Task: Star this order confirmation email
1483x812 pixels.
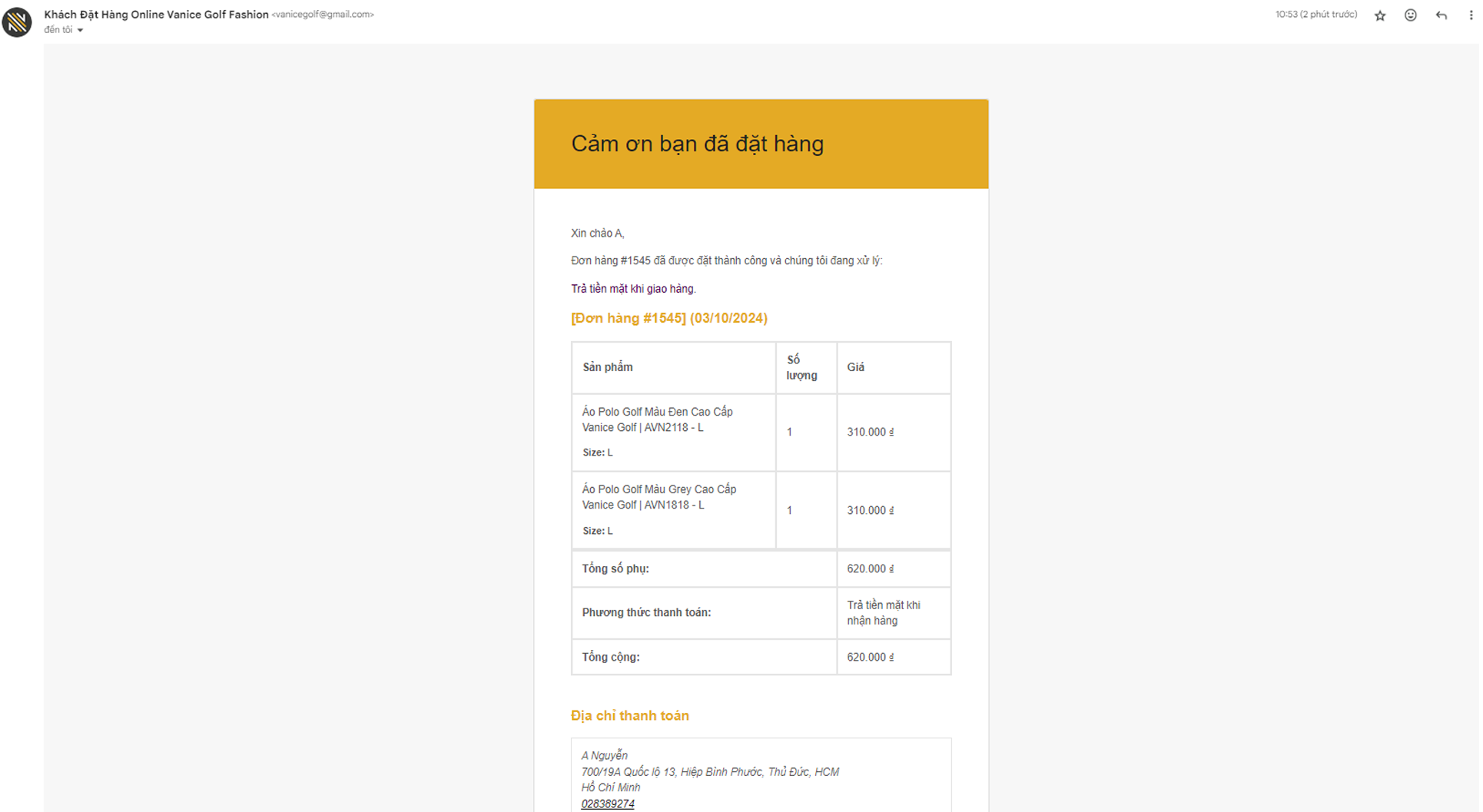Action: [x=1380, y=15]
